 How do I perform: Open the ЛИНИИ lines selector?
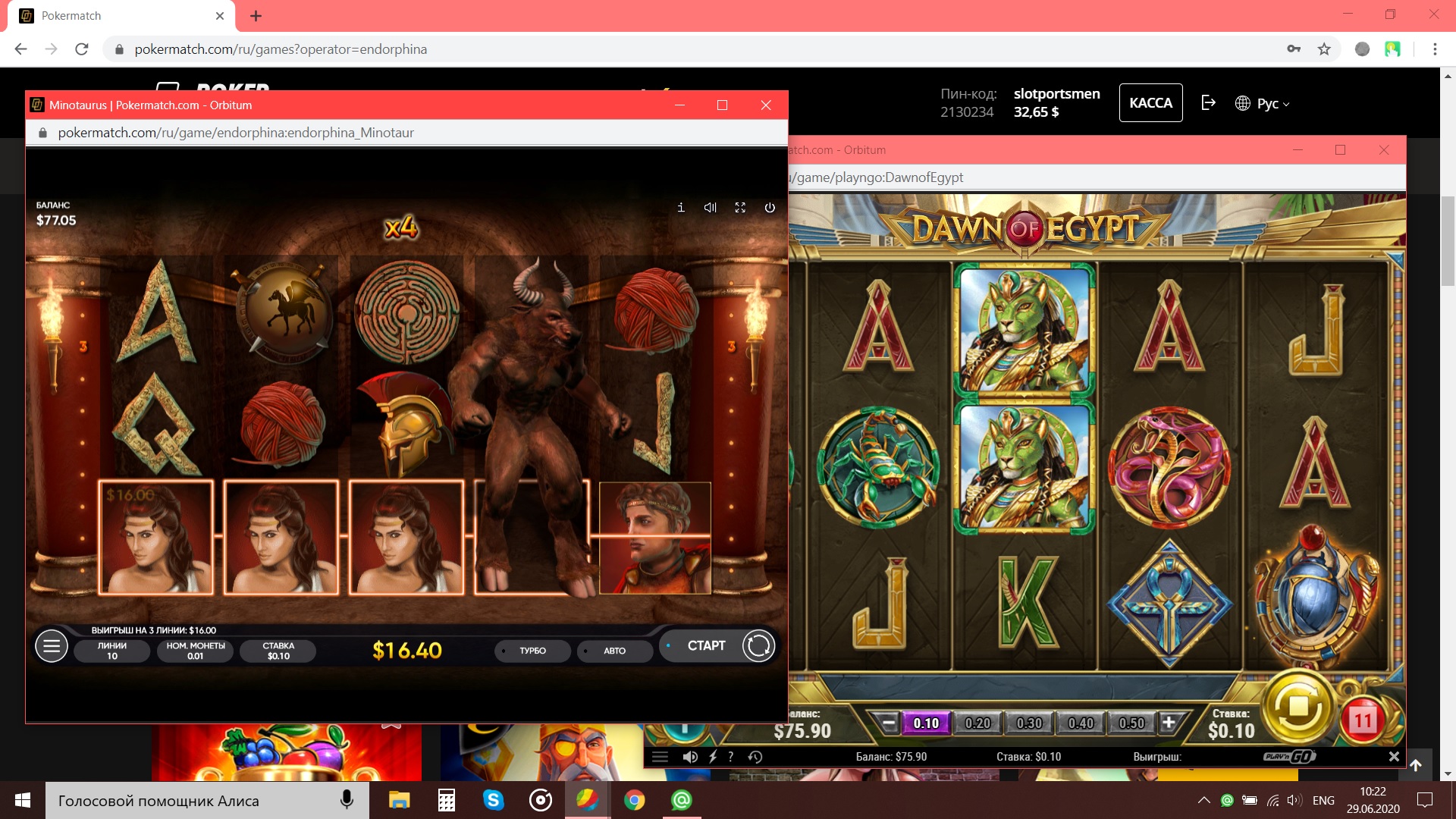click(112, 651)
